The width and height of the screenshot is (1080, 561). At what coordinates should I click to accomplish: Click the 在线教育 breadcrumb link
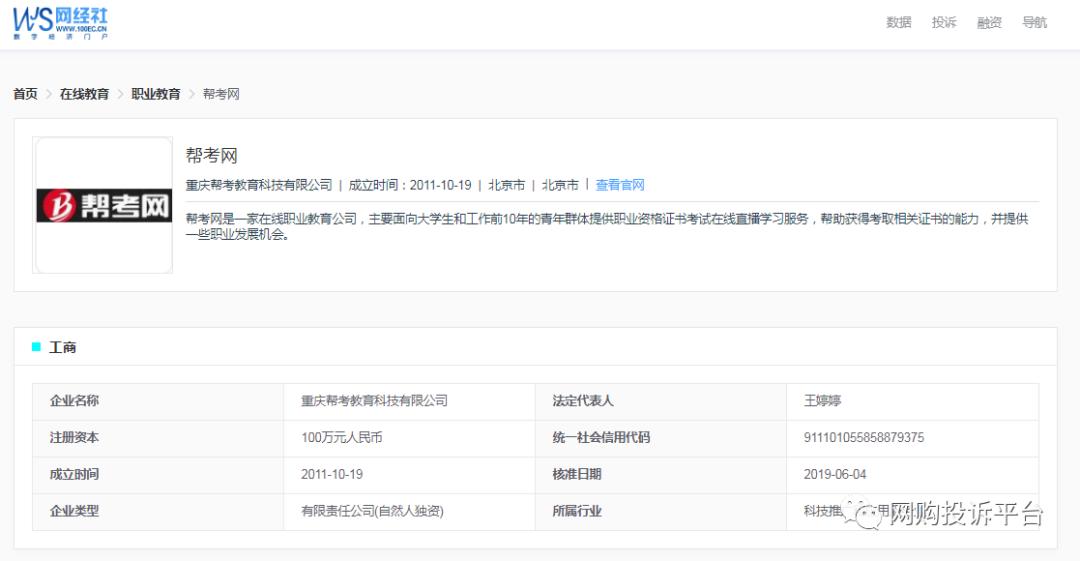[84, 94]
